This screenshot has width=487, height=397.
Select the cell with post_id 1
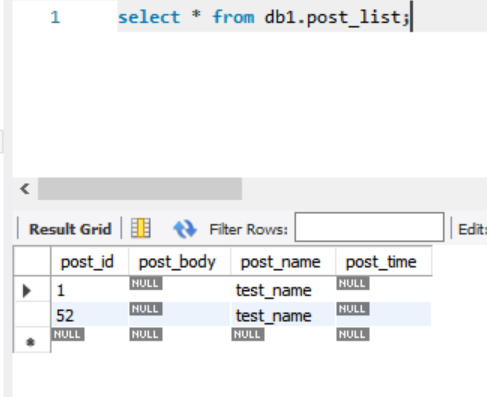(x=89, y=289)
